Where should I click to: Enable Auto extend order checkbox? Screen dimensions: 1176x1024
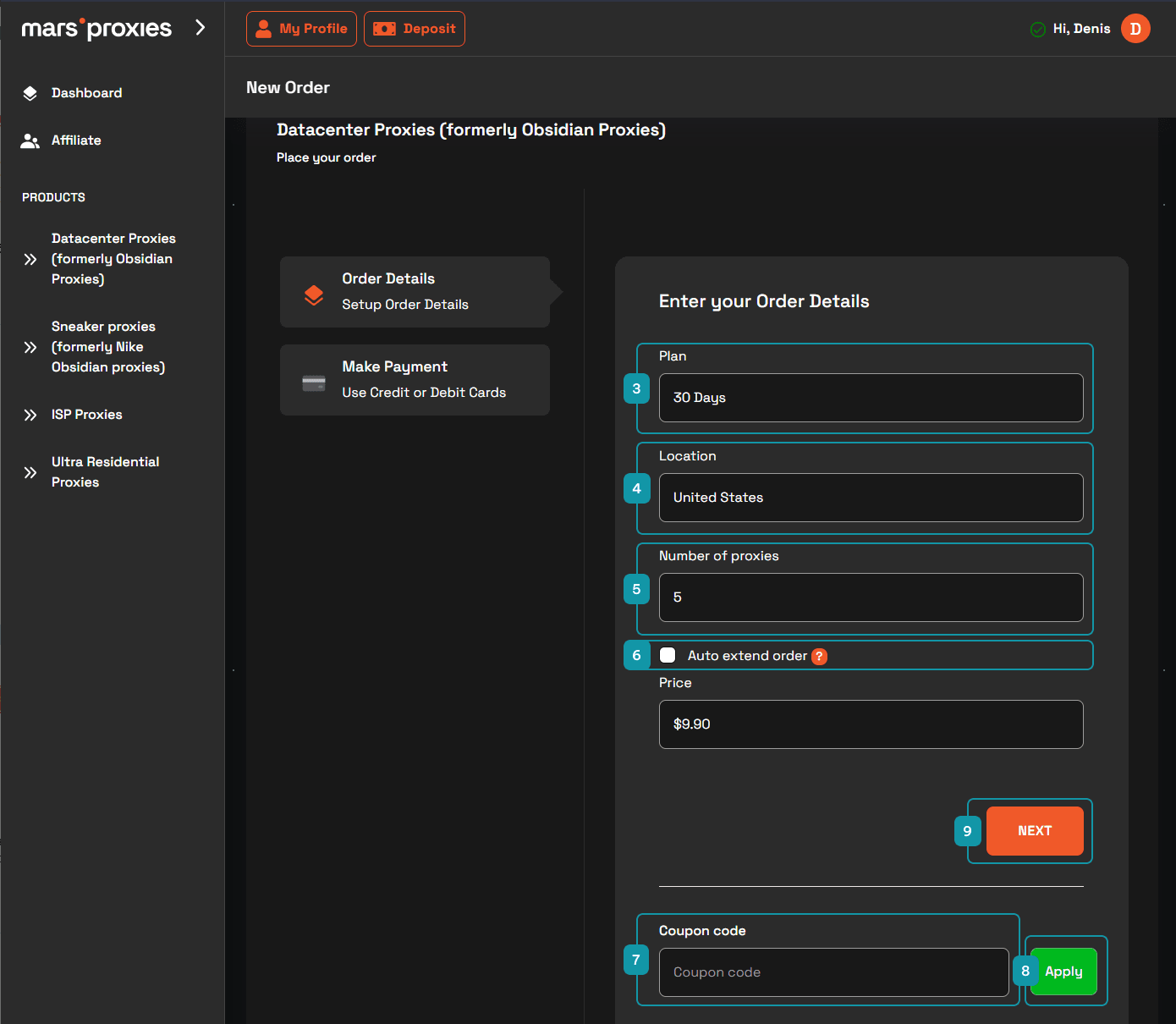[668, 655]
